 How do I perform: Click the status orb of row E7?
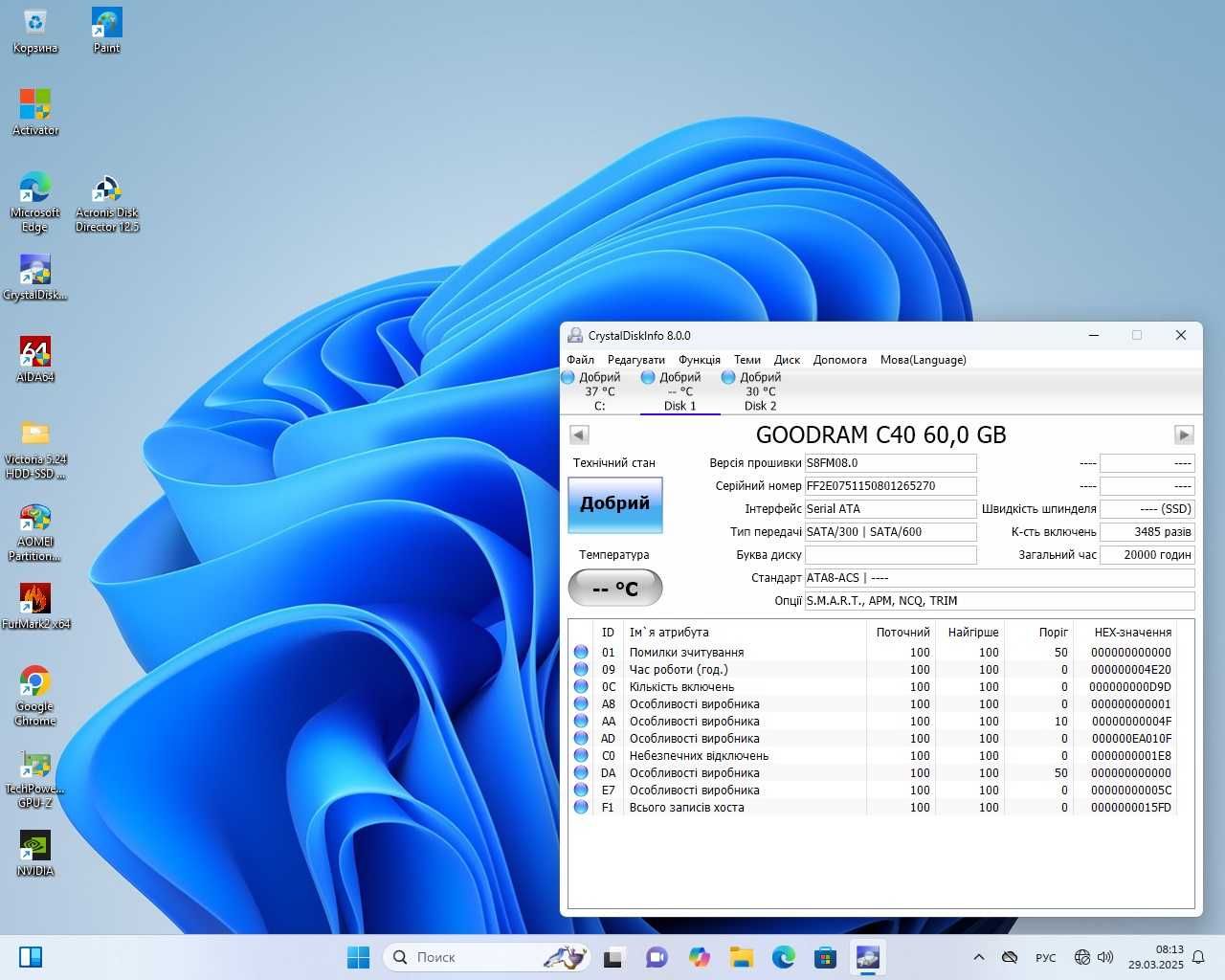[581, 791]
